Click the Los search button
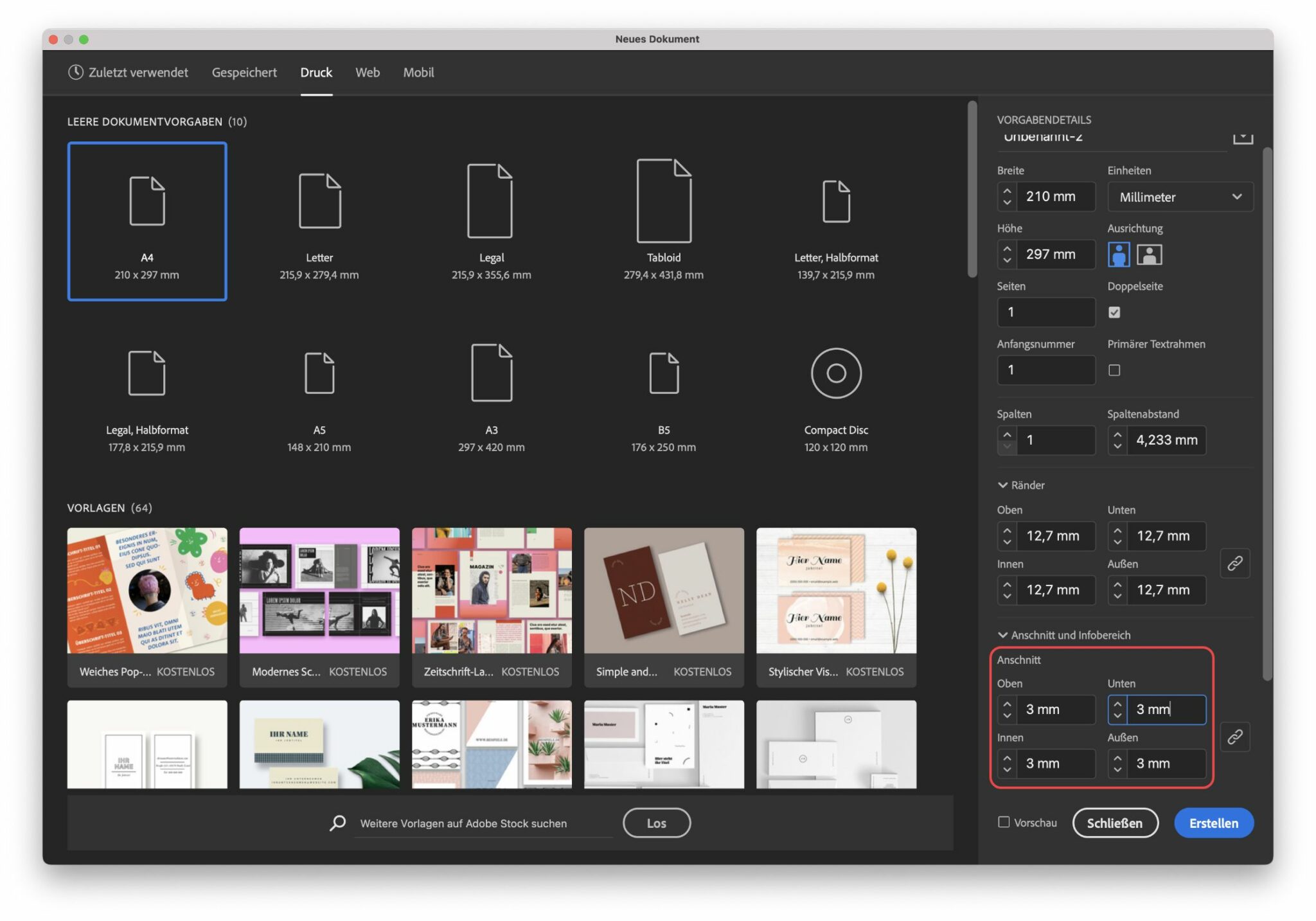 tap(656, 823)
